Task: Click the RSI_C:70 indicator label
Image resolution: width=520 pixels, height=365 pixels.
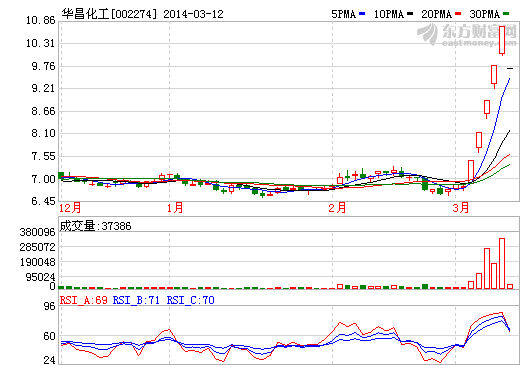Action: [190, 300]
